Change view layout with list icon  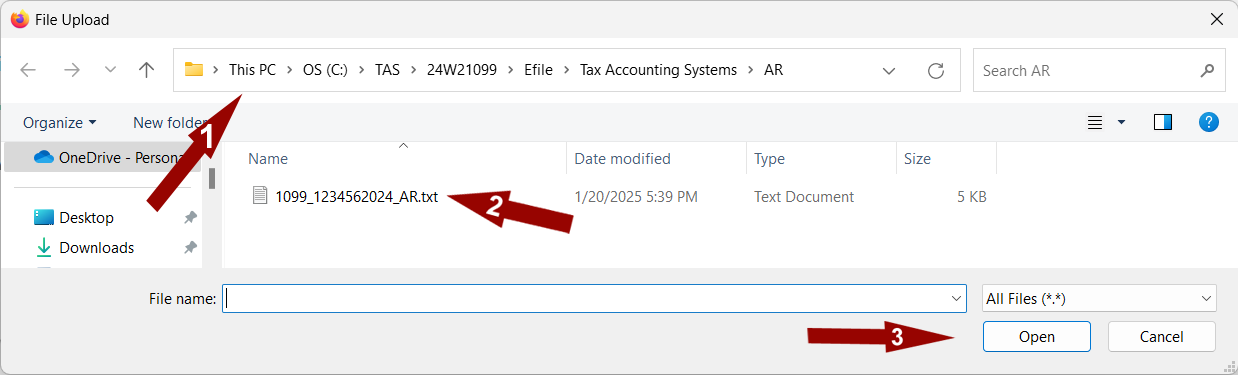[x=1095, y=122]
